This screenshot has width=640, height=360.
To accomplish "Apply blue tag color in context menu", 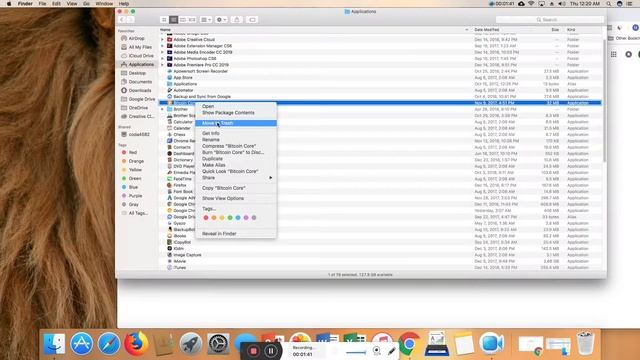I will (x=238, y=218).
